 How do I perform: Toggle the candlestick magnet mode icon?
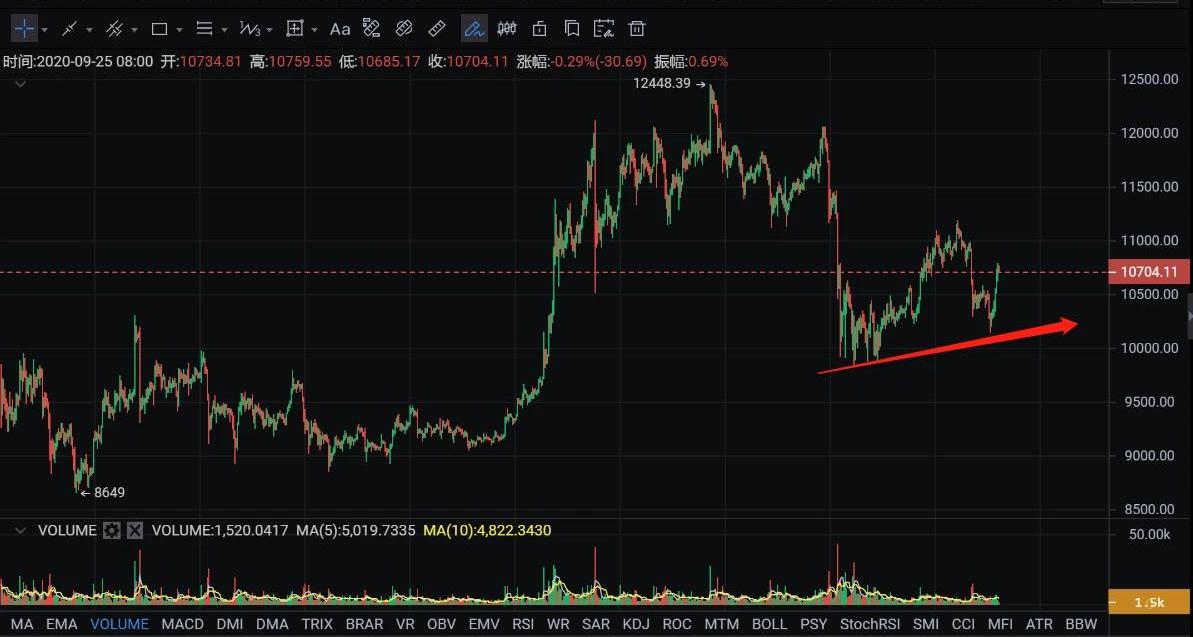coord(507,28)
